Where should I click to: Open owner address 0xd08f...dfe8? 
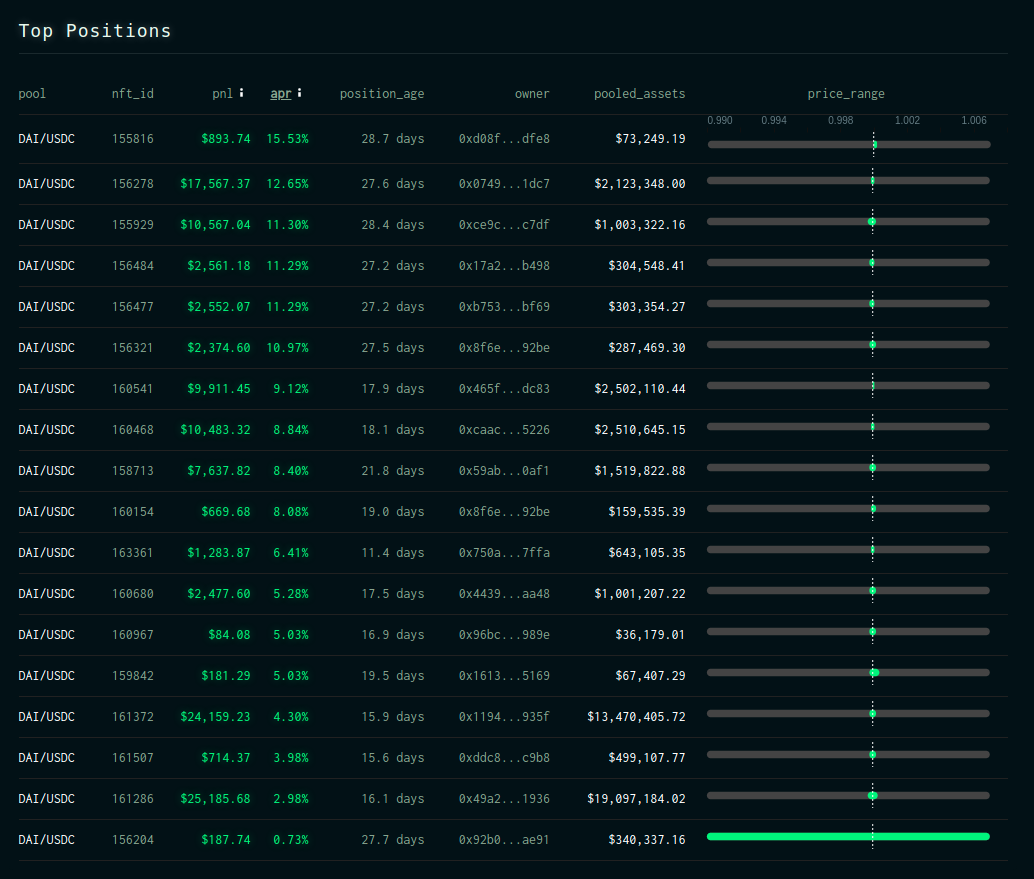504,138
